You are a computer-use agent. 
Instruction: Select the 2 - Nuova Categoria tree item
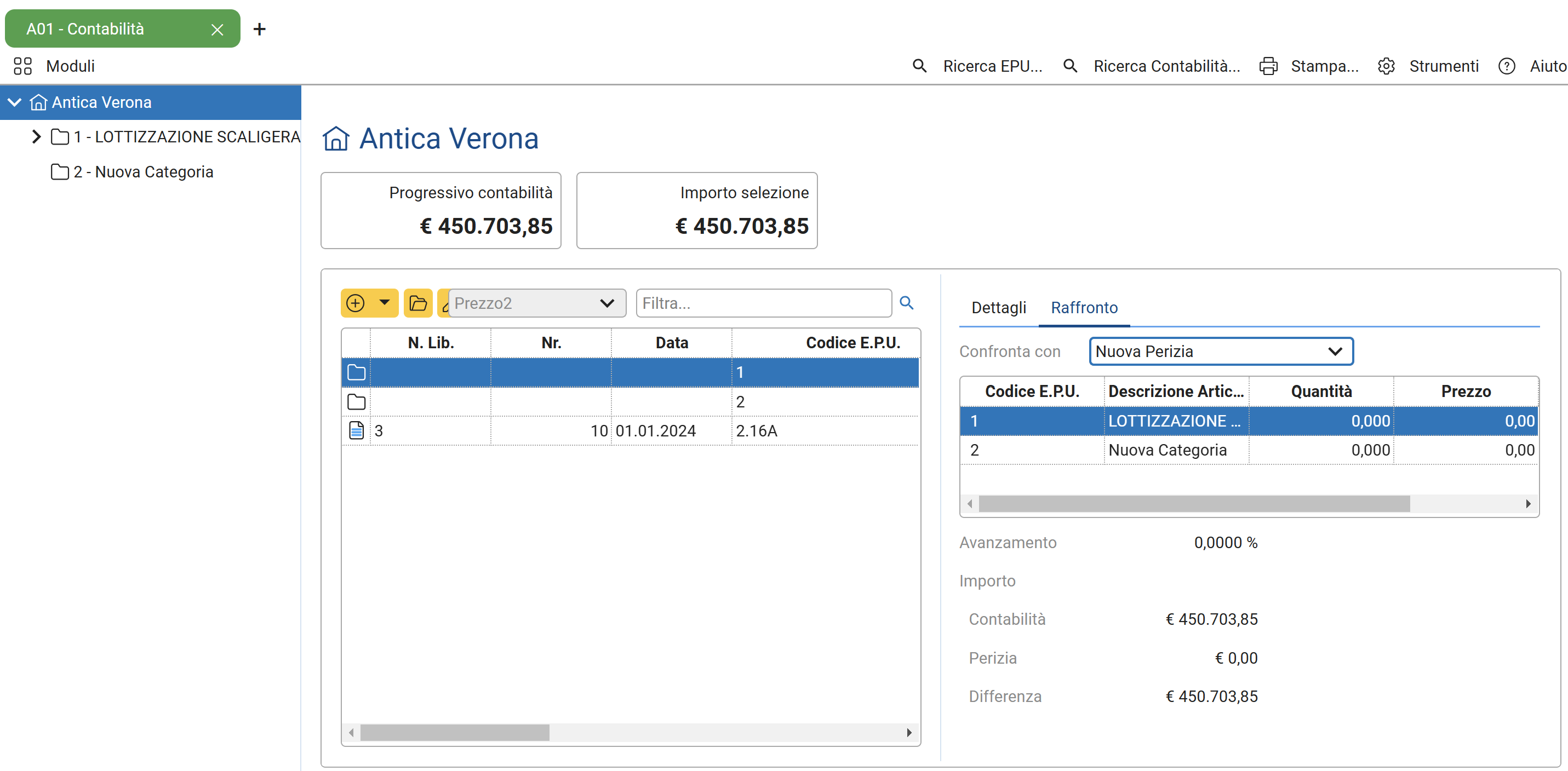[144, 172]
